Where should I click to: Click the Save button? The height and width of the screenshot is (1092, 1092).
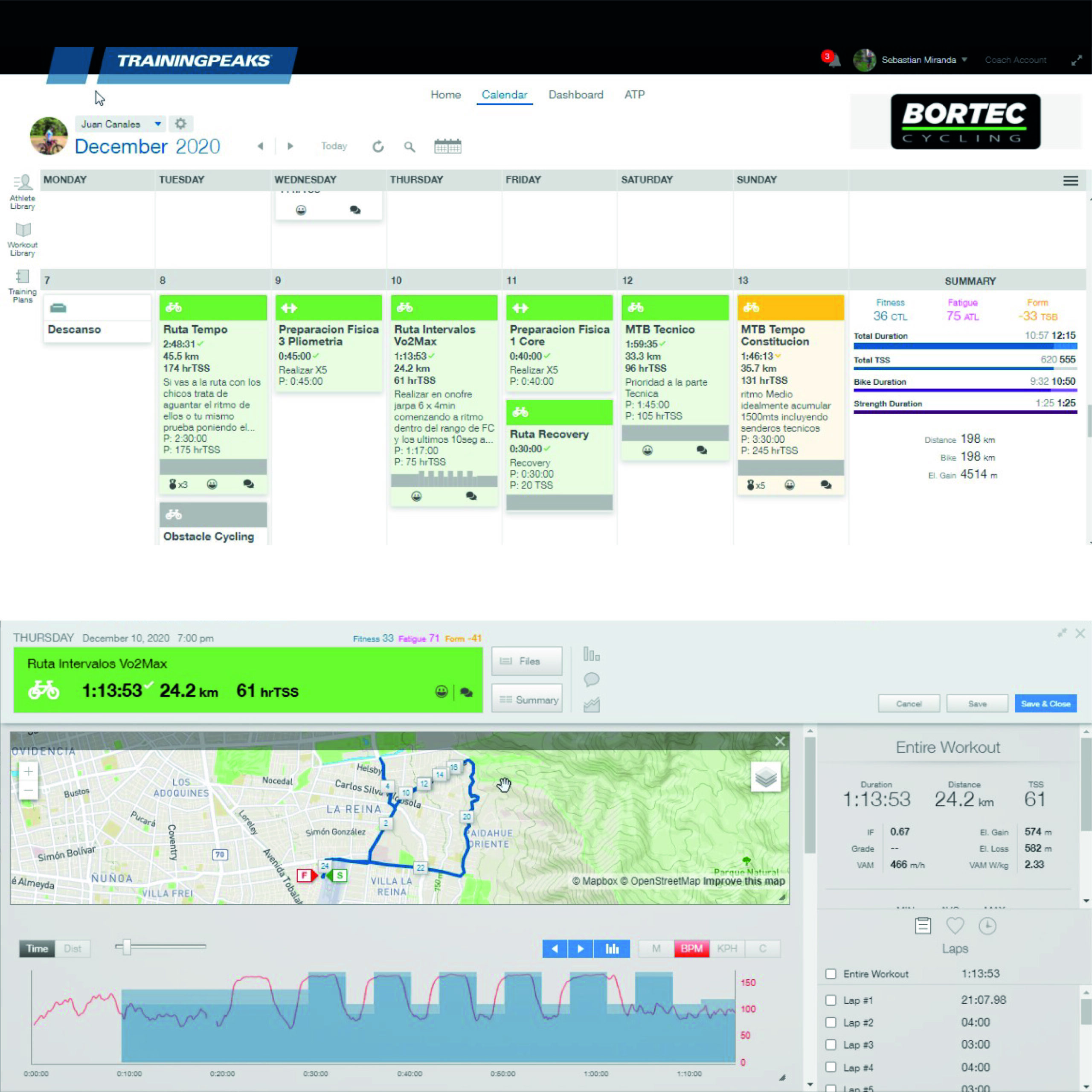coord(977,704)
